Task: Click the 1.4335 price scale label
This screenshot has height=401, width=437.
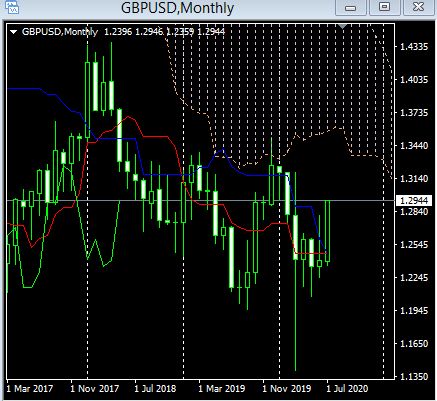Action: coord(414,46)
